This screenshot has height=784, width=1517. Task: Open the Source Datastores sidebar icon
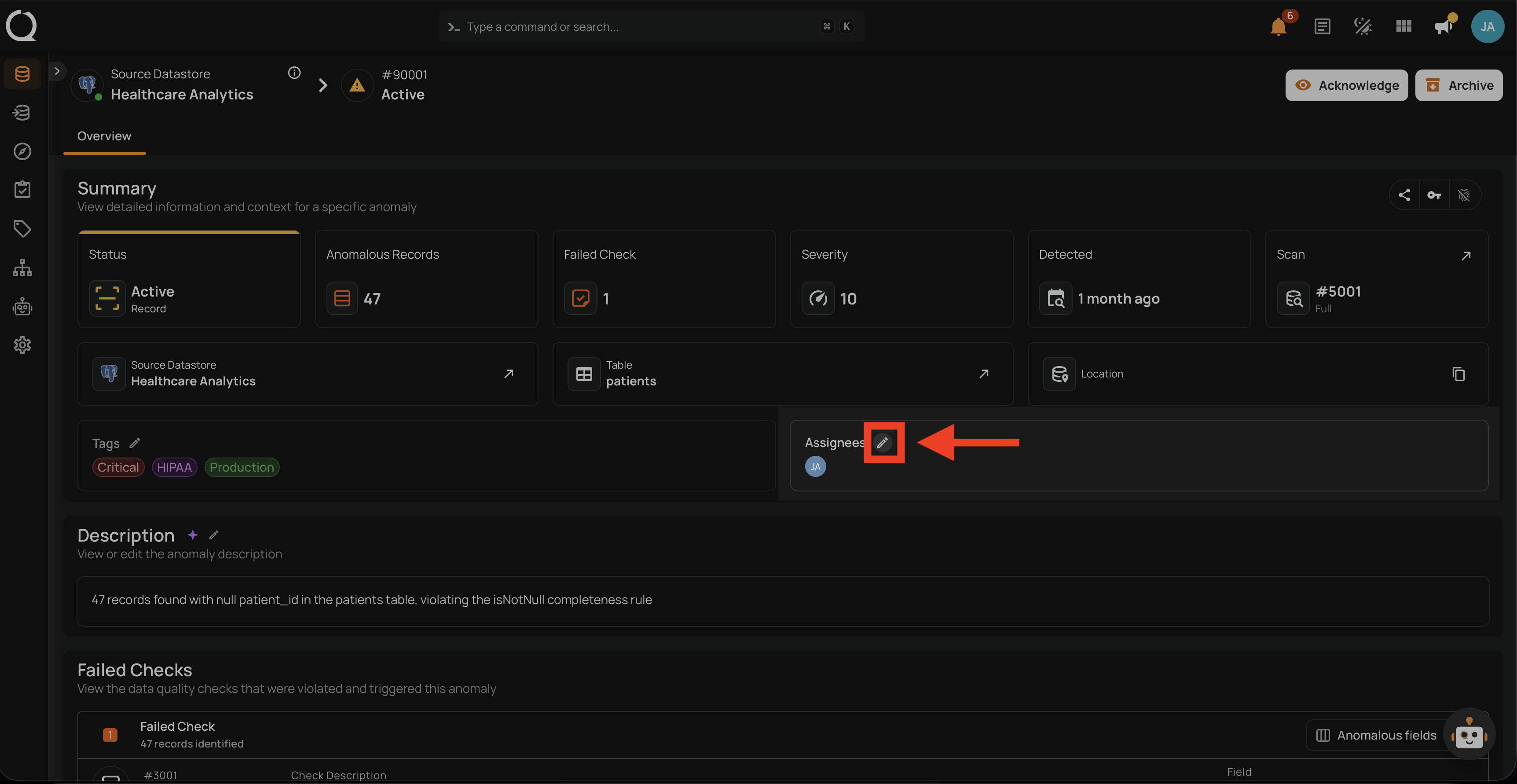[x=22, y=73]
